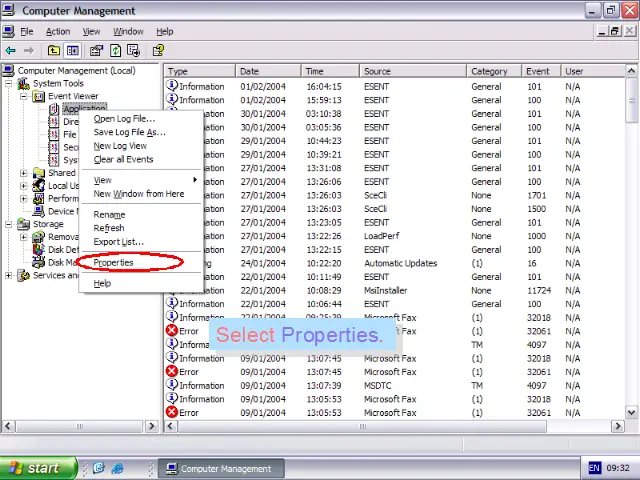Screen dimensions: 640x480
Task: Click the LoadPerf source cell
Action: (381, 236)
